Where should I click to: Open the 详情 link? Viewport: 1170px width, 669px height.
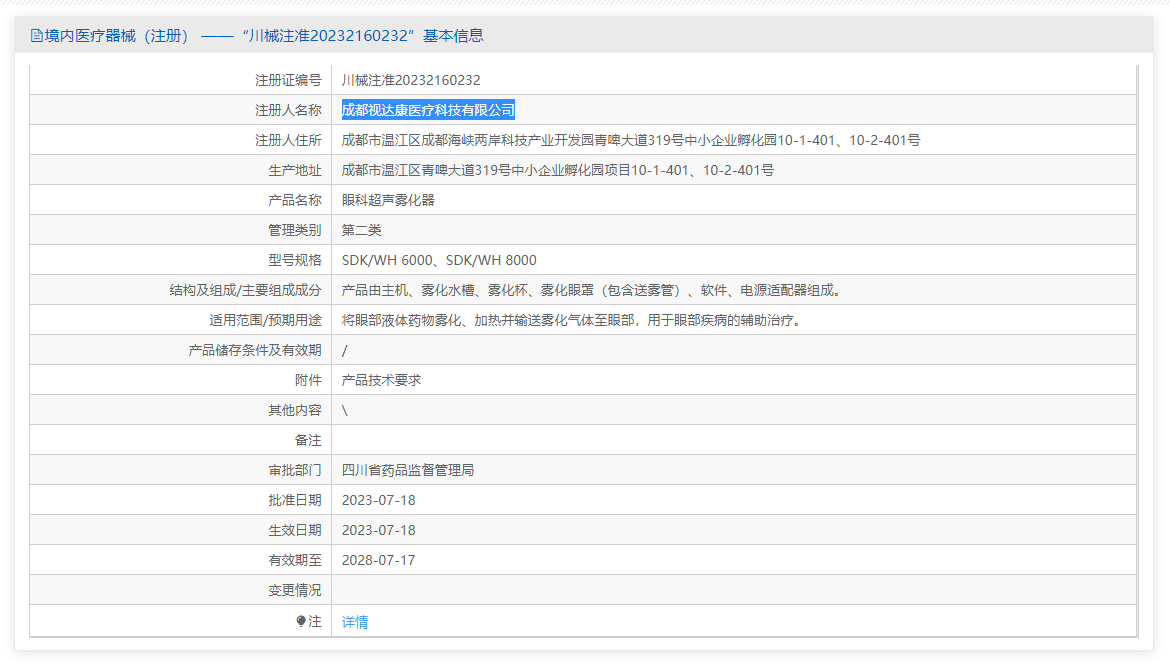[x=354, y=622]
